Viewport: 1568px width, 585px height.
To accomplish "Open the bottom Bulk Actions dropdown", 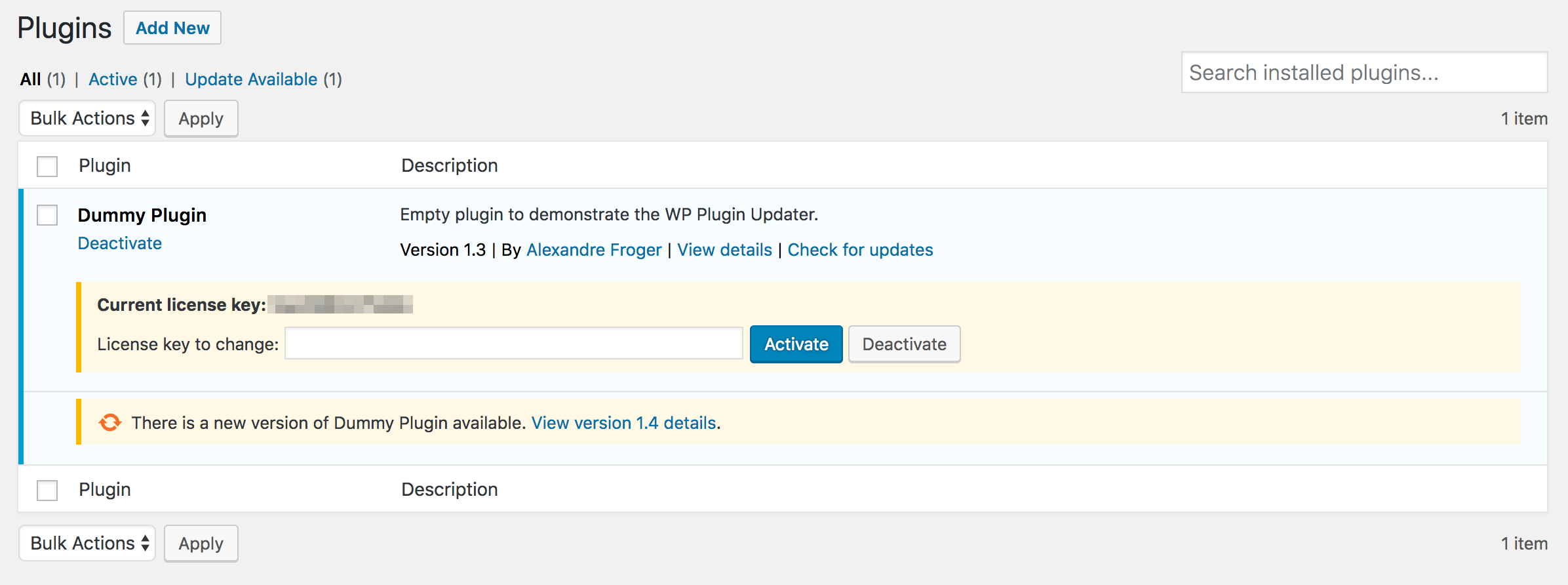I will tap(87, 544).
